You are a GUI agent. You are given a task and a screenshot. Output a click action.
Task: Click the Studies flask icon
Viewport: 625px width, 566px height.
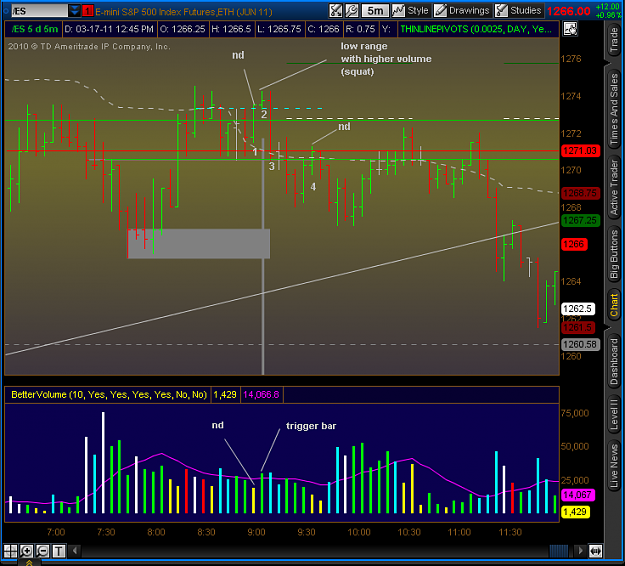click(x=501, y=10)
